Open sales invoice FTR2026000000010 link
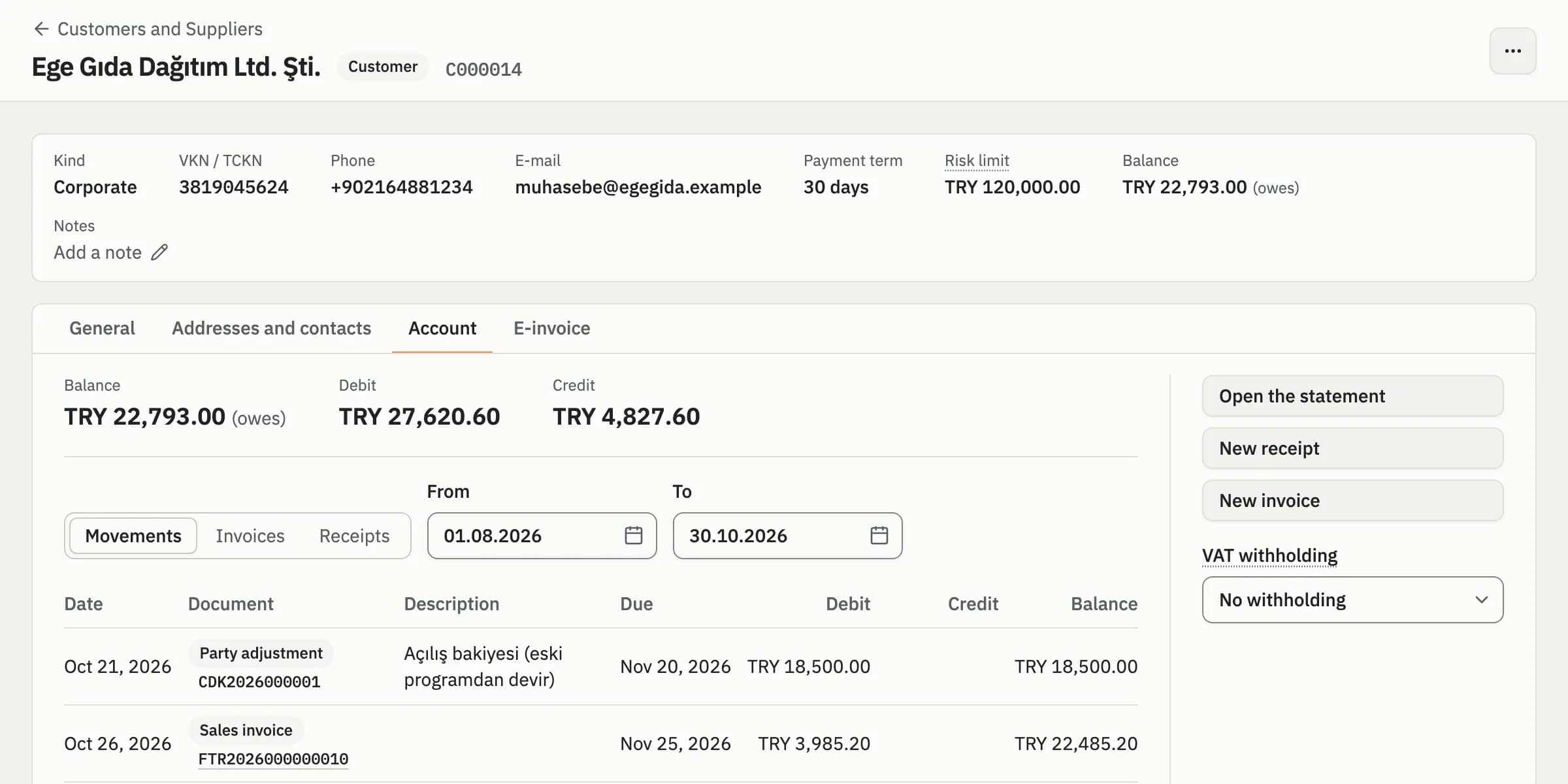The image size is (1568, 784). 273,759
